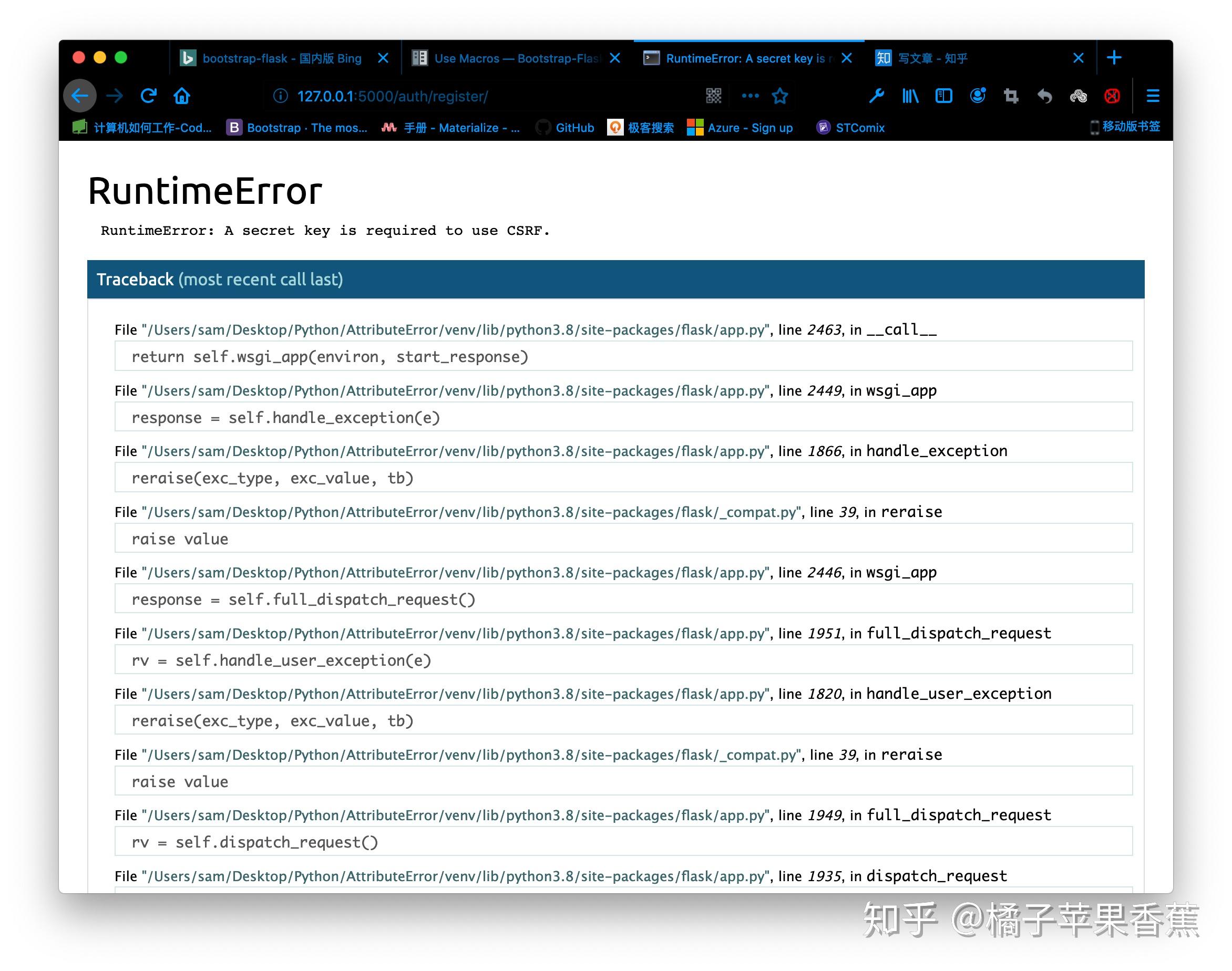Viewport: 1232px width, 971px height.
Task: Bookmark this page with the star icon
Action: [779, 96]
